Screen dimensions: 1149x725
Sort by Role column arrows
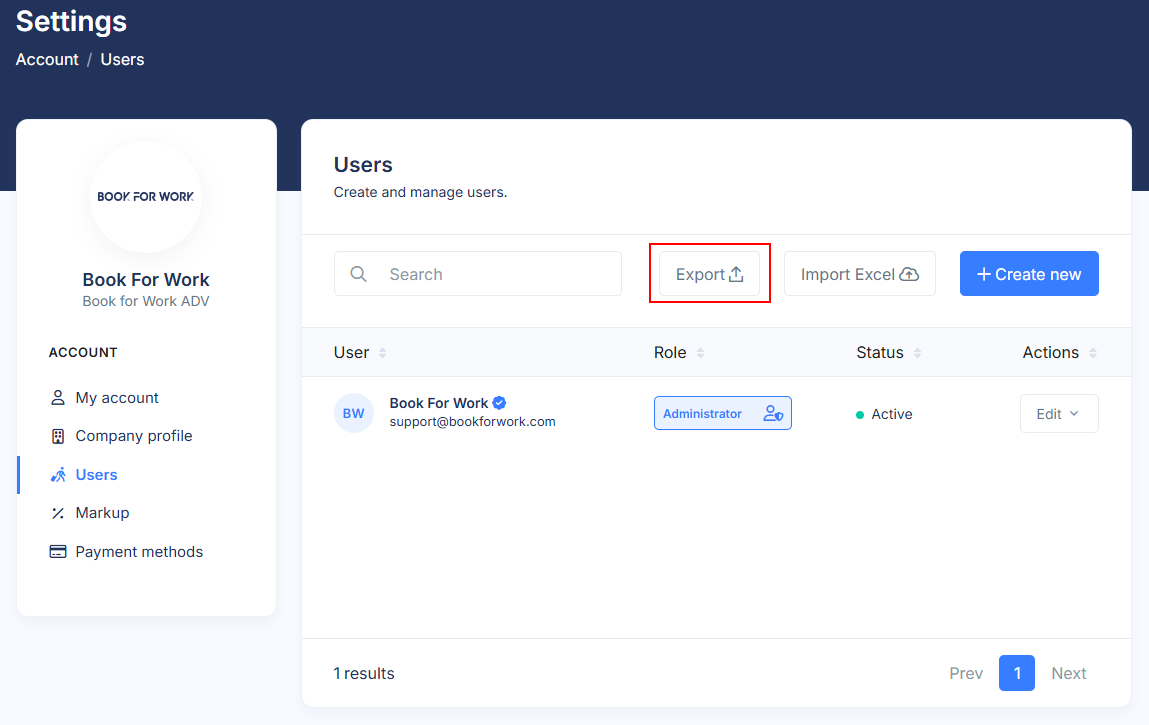(x=700, y=353)
